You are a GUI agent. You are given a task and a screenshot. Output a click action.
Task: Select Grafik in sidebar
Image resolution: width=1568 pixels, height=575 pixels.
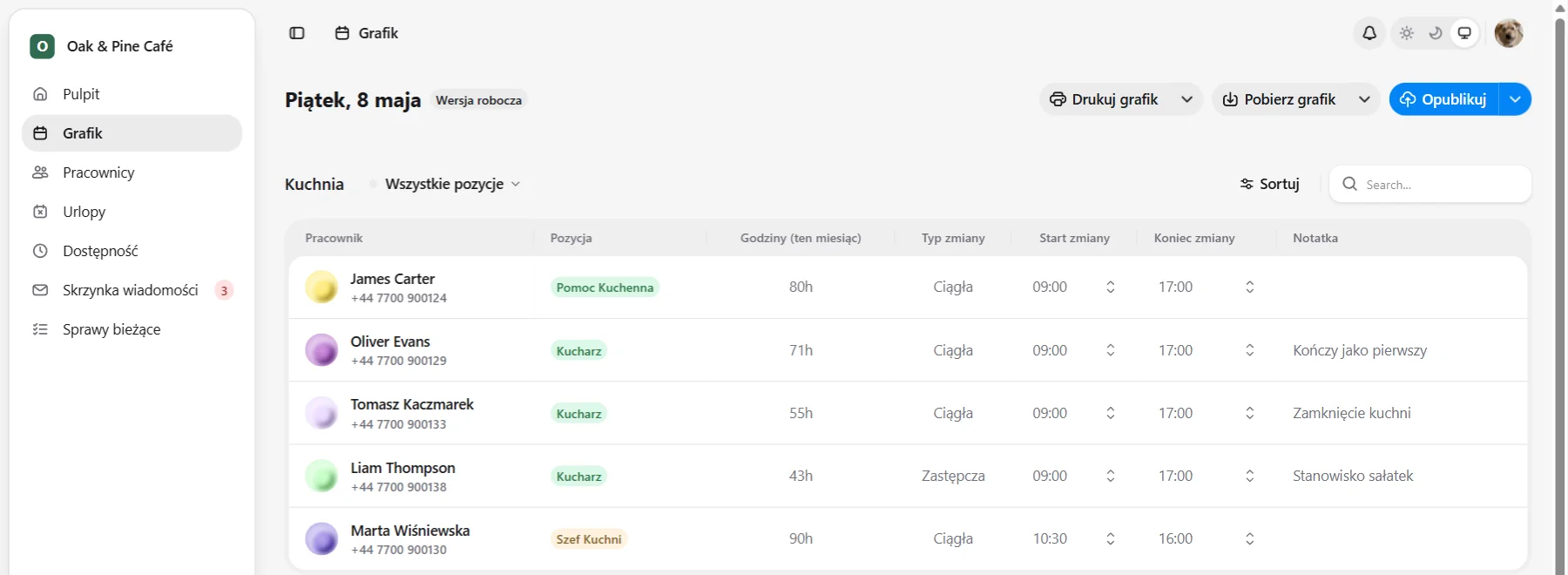tap(132, 133)
